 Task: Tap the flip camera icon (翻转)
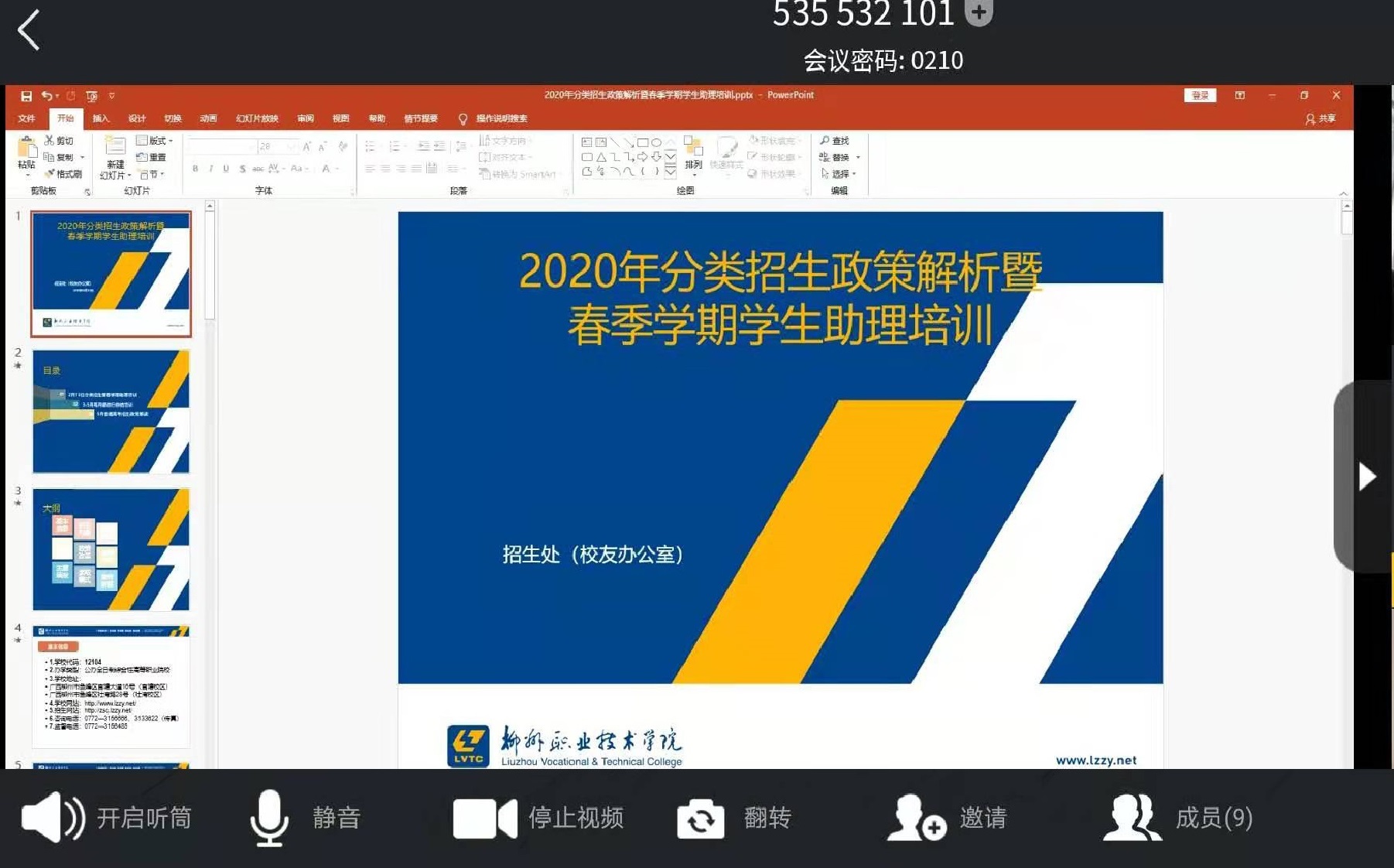[x=700, y=818]
